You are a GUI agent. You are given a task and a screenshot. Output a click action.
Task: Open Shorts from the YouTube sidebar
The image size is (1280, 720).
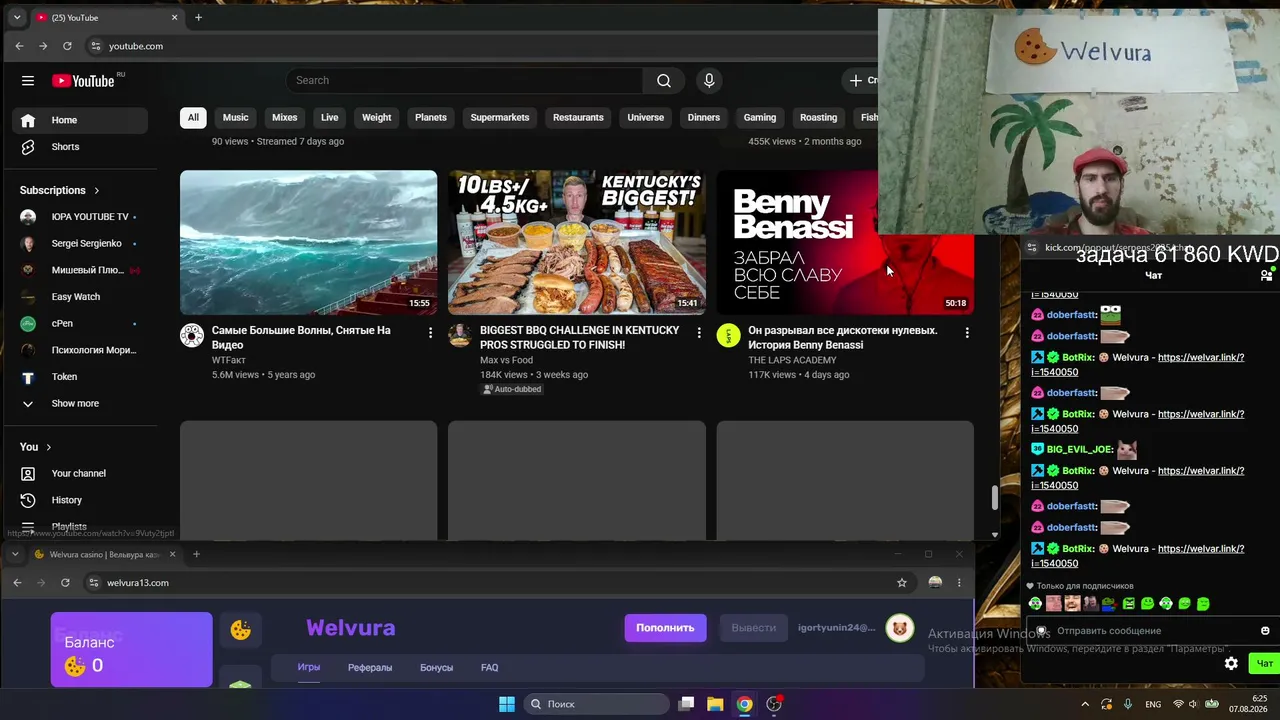pos(80,147)
